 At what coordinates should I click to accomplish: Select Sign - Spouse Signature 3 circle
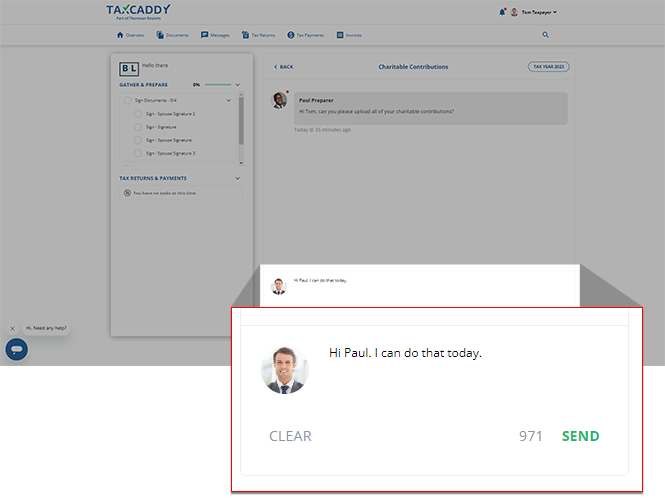click(138, 153)
